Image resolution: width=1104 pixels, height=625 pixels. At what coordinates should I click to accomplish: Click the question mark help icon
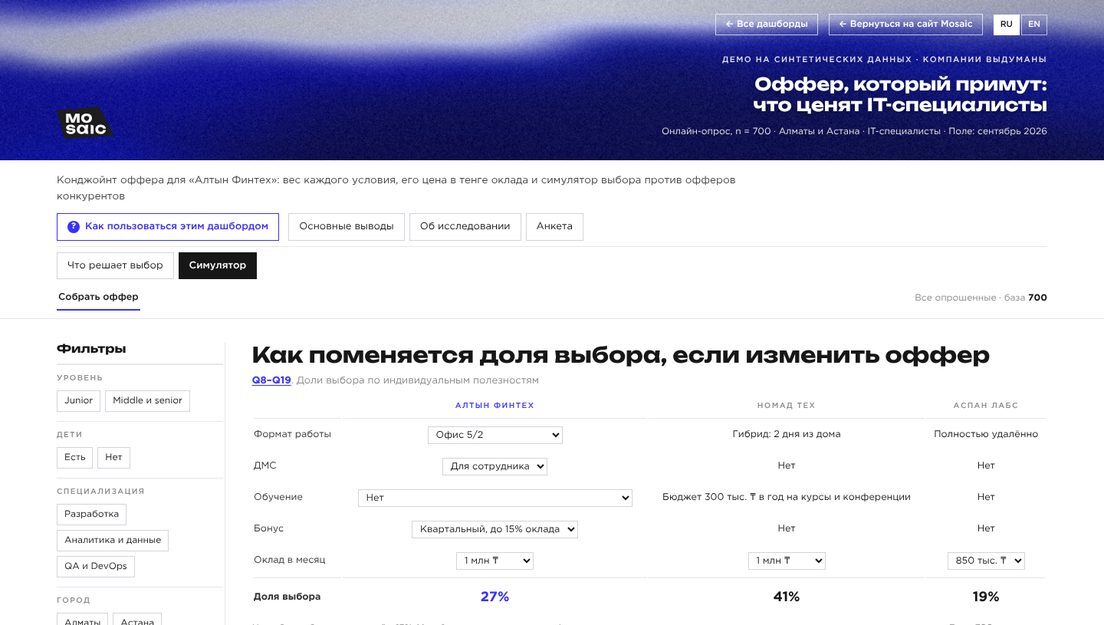pos(73,227)
